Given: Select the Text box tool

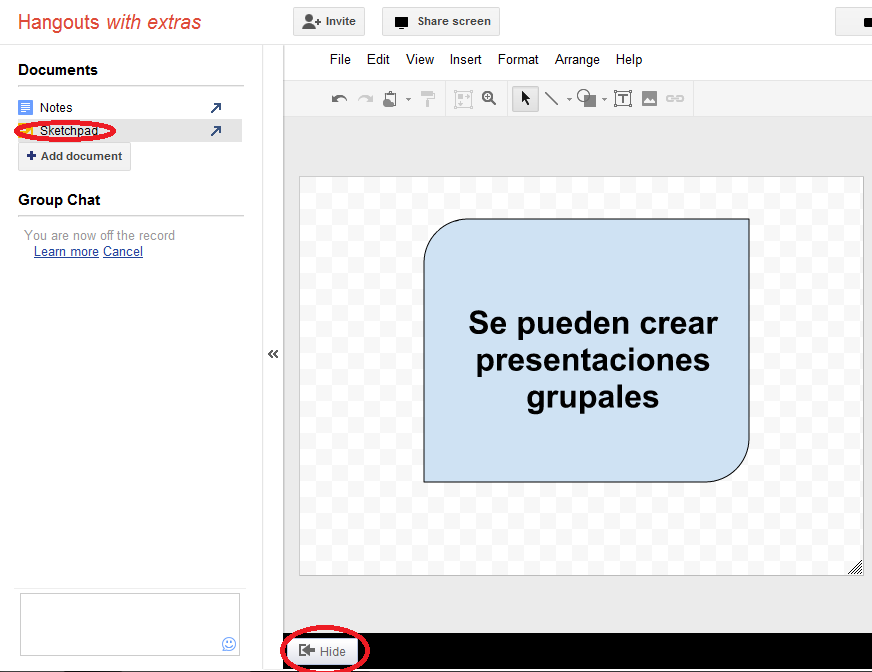Looking at the screenshot, I should (623, 98).
